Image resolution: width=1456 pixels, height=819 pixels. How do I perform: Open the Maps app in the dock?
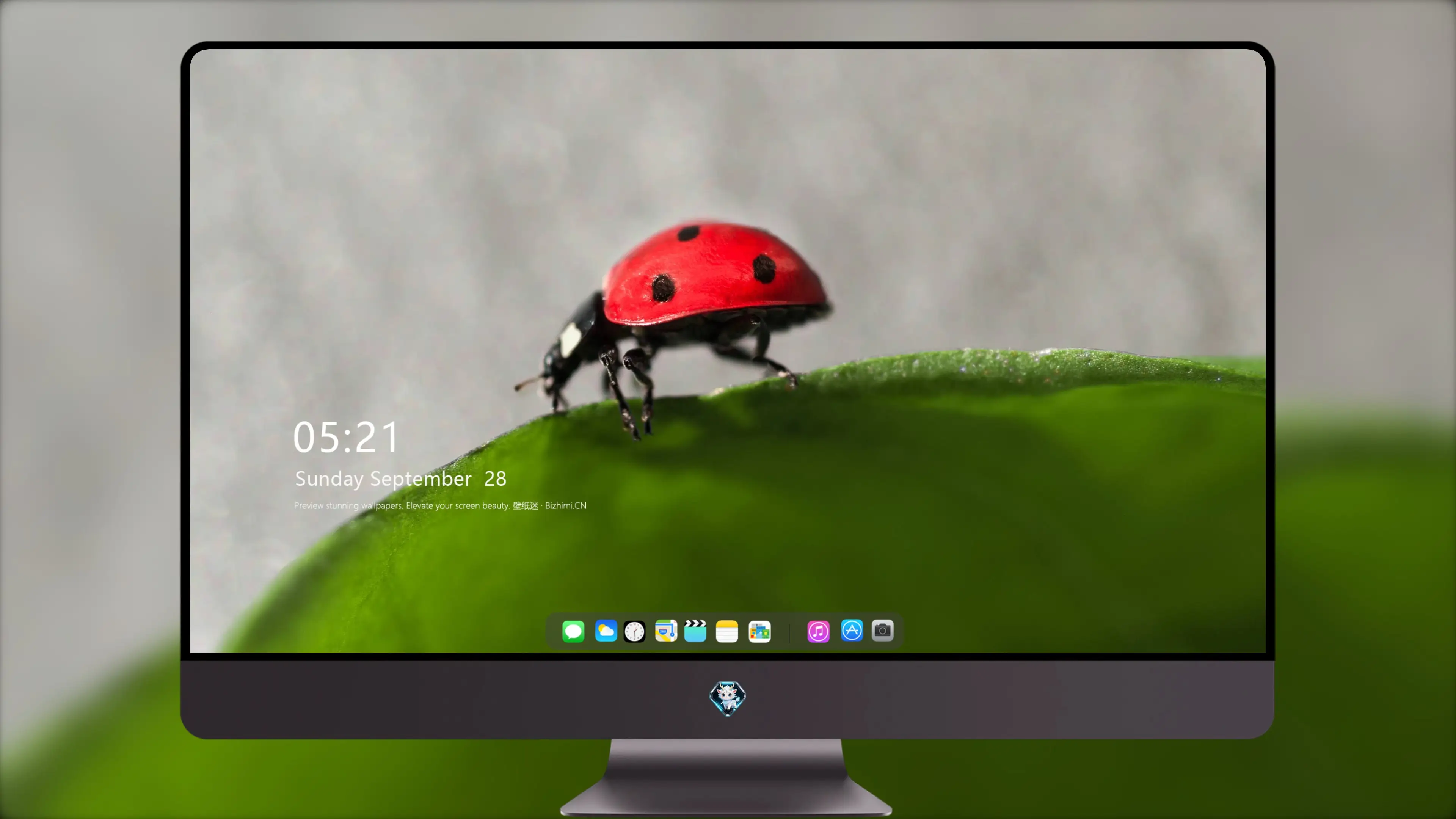pos(666,631)
